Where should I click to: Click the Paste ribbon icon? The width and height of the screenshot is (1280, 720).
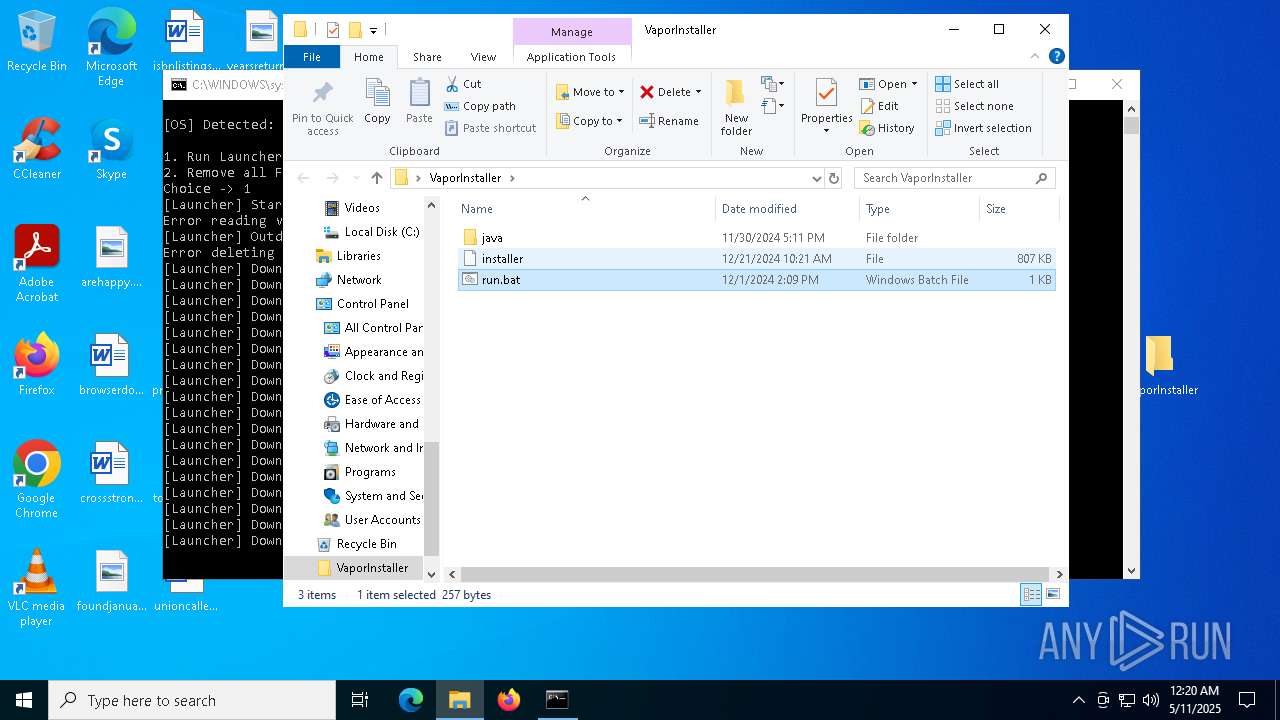[419, 101]
